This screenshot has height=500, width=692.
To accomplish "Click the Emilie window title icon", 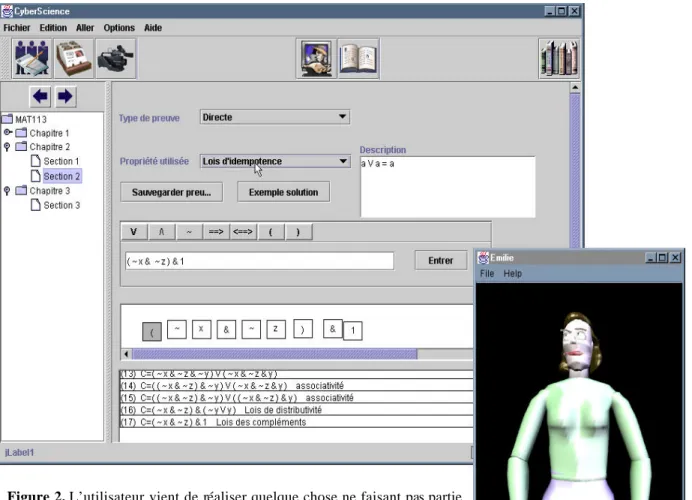I will tap(484, 257).
